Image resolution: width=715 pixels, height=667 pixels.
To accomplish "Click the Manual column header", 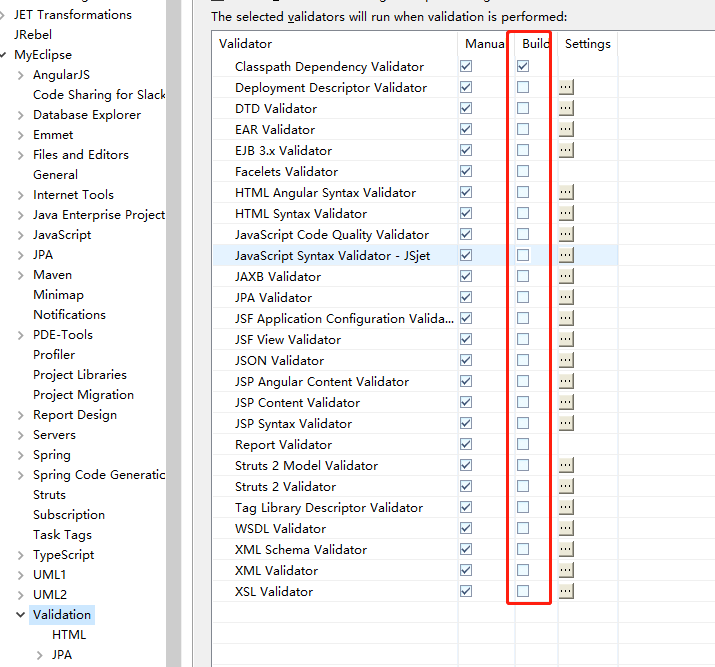I will pyautogui.click(x=485, y=44).
